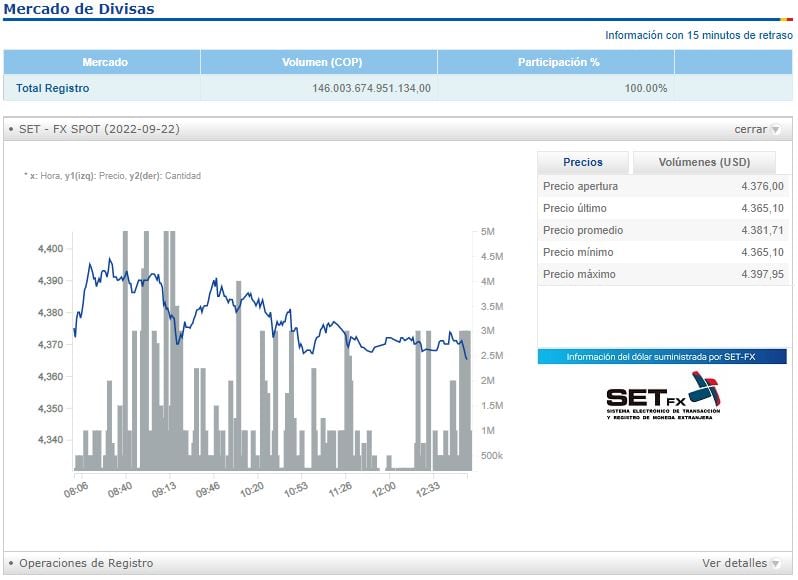Click the Mercado column header
The width and height of the screenshot is (798, 580).
tap(104, 62)
